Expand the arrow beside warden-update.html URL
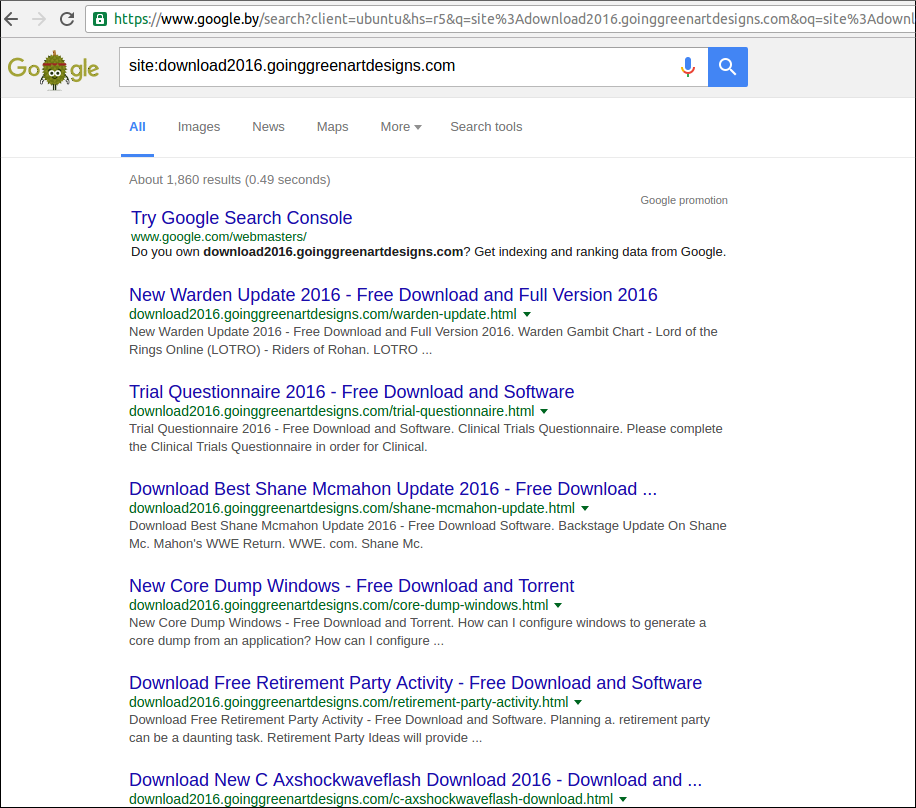The image size is (916, 808). (x=527, y=314)
